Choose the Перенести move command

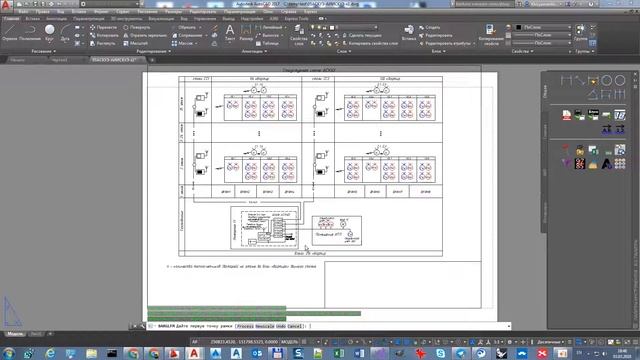(103, 27)
